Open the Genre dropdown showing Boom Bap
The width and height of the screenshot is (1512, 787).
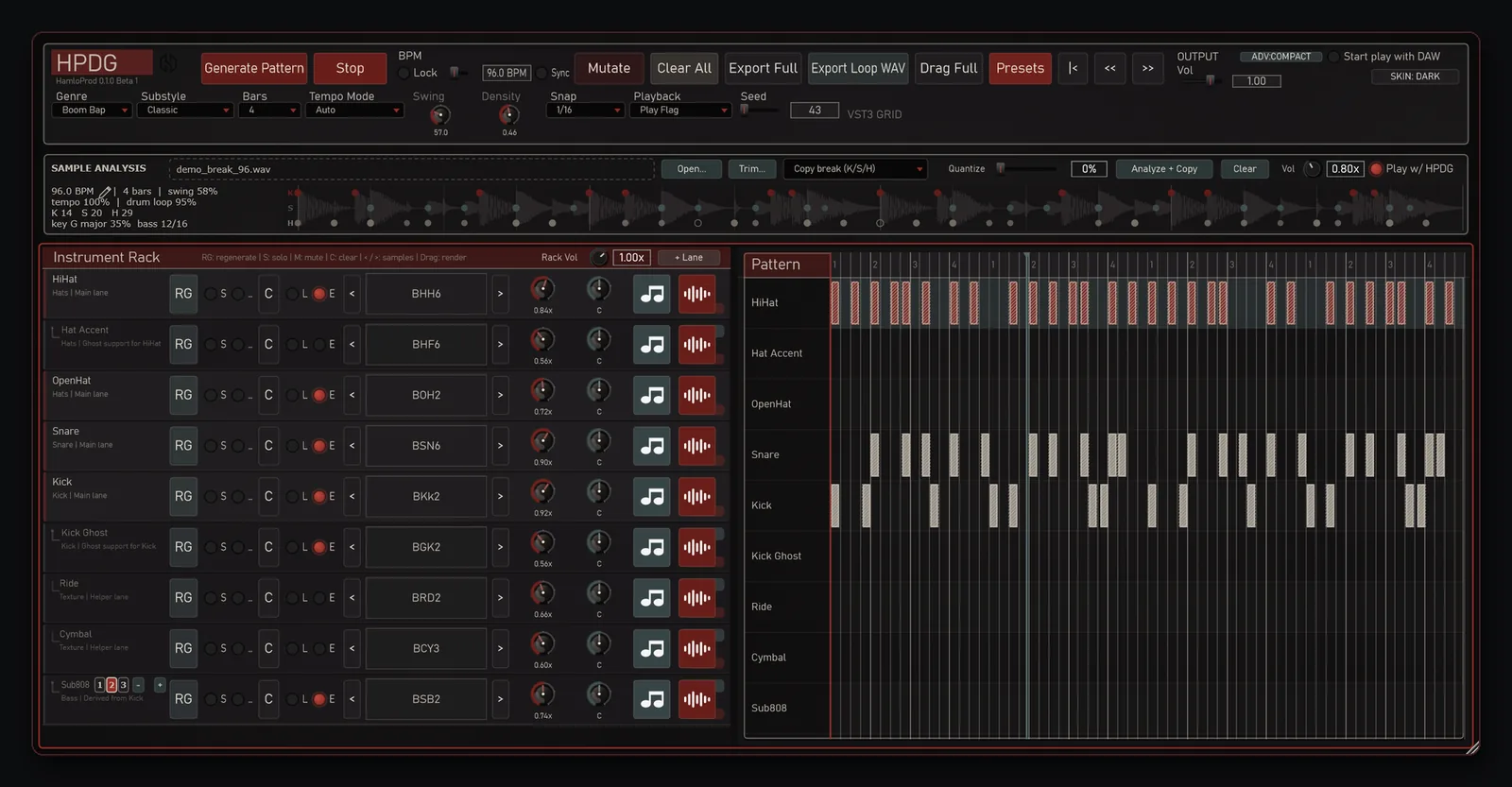coord(92,111)
